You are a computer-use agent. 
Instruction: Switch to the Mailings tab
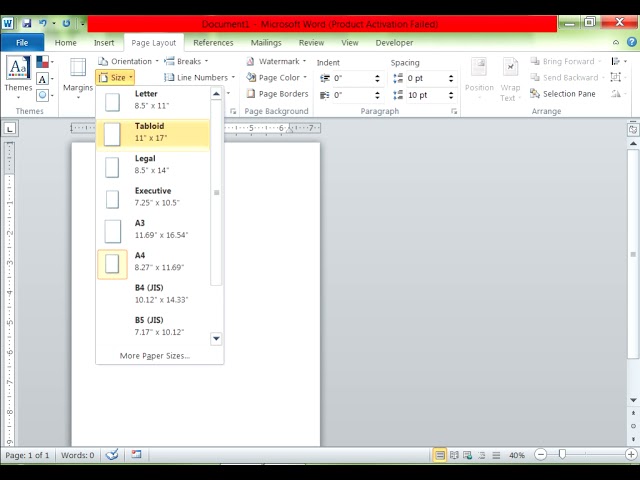coord(266,42)
